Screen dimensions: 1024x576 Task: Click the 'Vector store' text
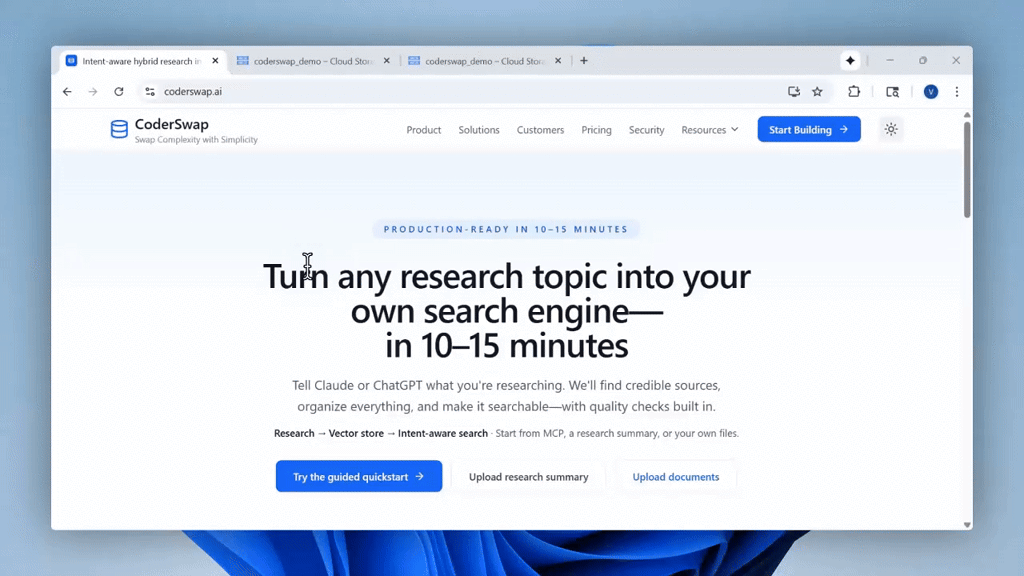[356, 434]
